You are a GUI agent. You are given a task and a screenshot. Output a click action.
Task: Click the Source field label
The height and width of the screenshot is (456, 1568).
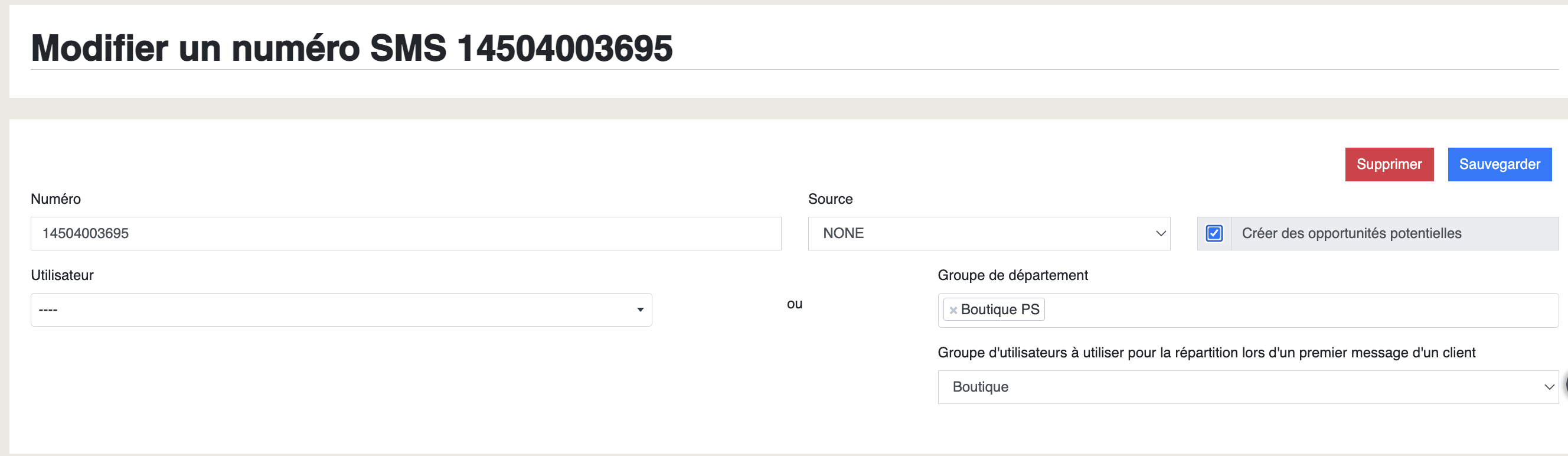[x=829, y=199]
